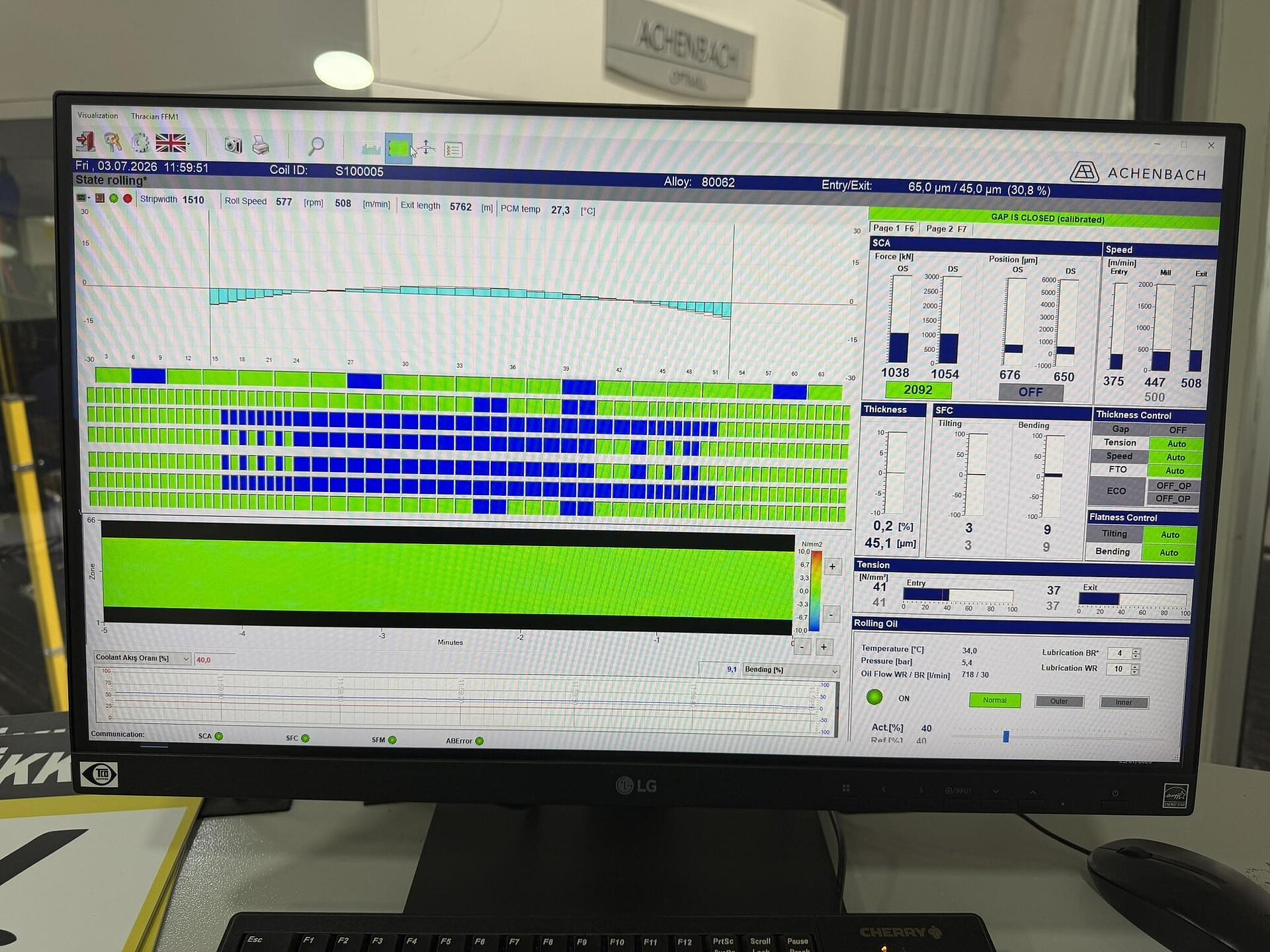Click the Achenbach logo
Image resolution: width=1270 pixels, height=952 pixels.
[x=1138, y=173]
